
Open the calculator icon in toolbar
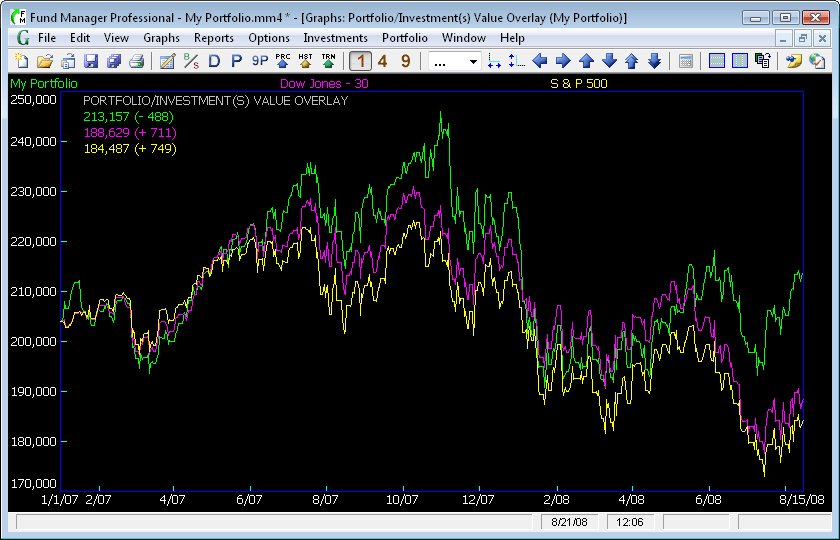(685, 61)
